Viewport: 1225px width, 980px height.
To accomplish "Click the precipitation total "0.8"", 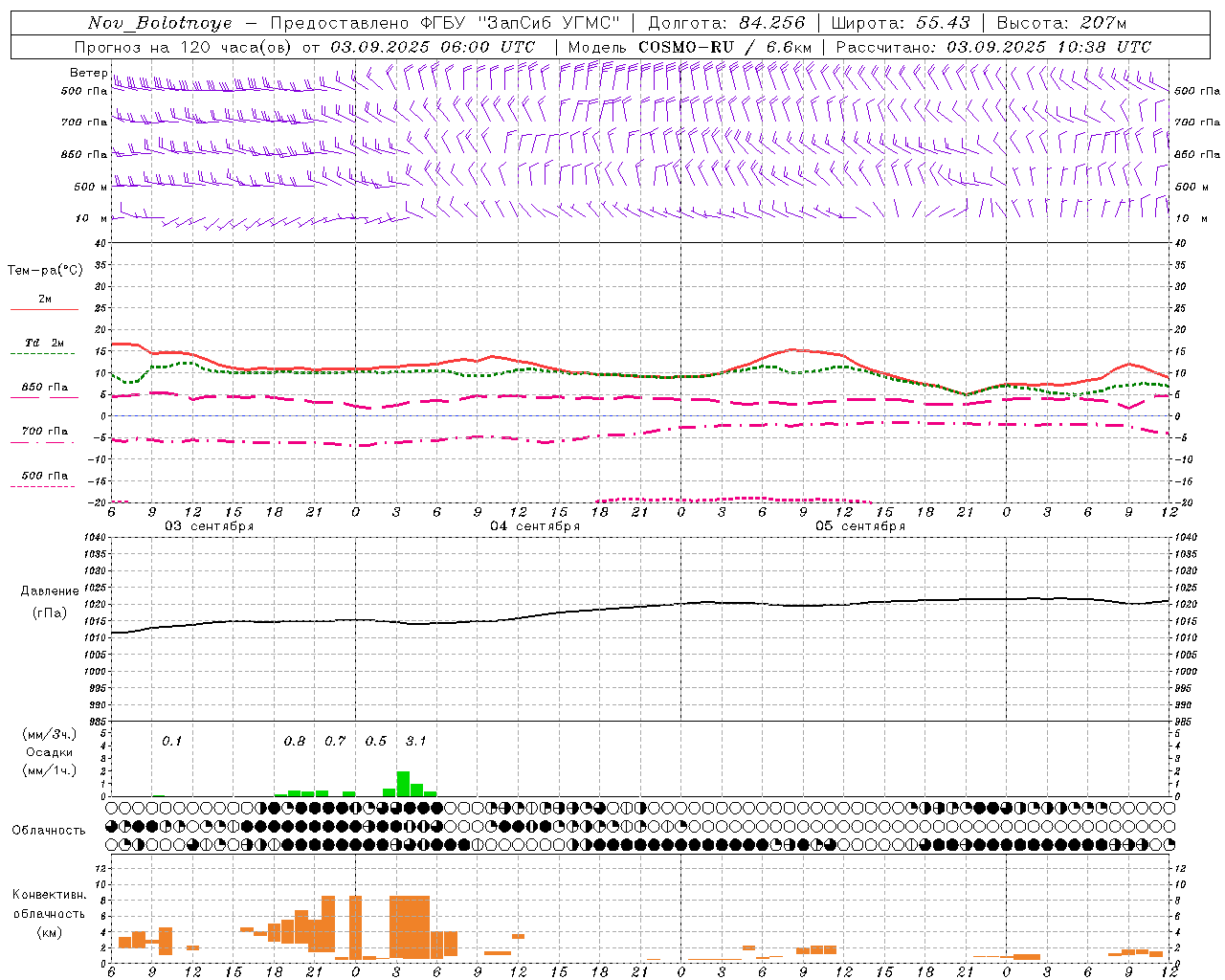I will click(295, 742).
